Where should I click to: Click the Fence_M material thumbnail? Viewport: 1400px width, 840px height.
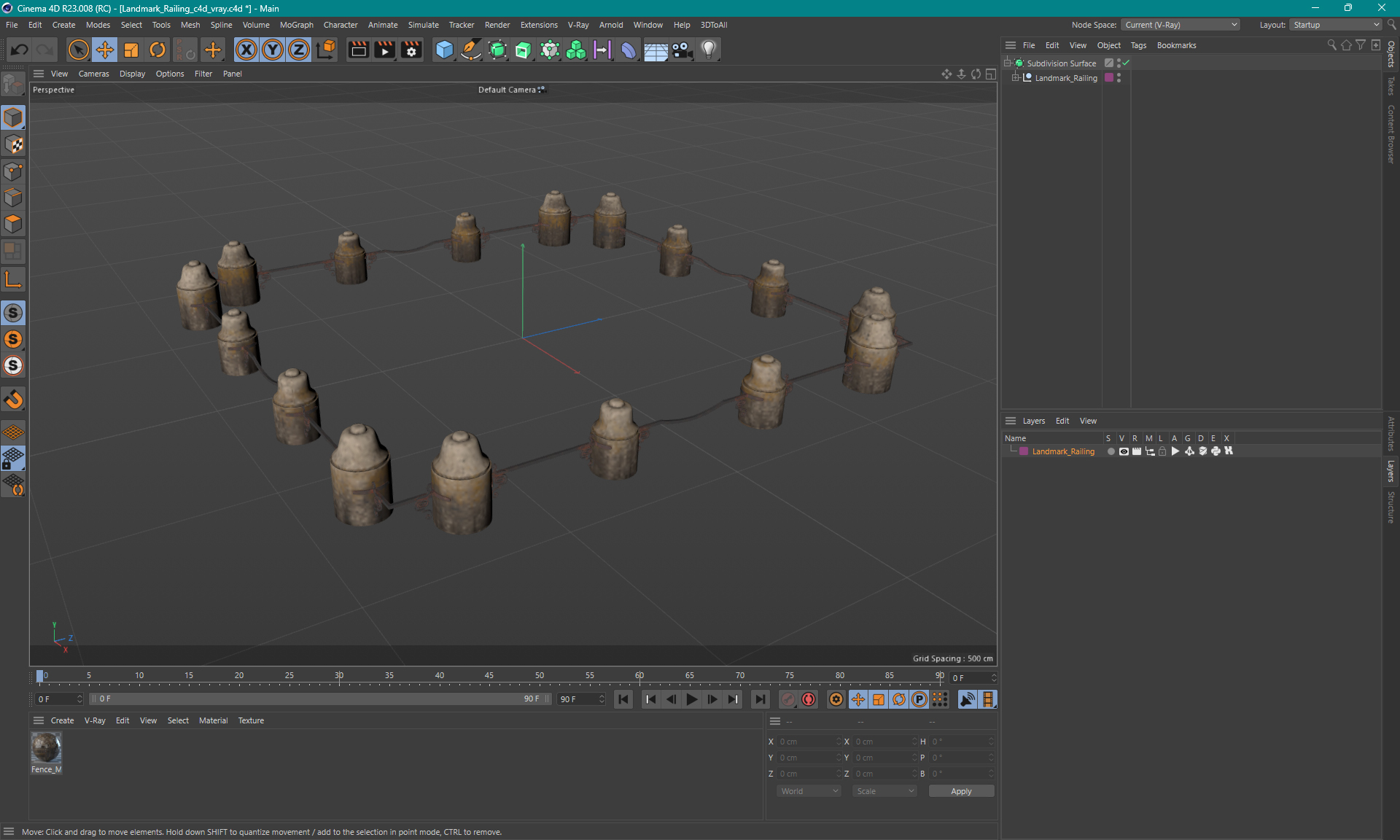pyautogui.click(x=46, y=747)
